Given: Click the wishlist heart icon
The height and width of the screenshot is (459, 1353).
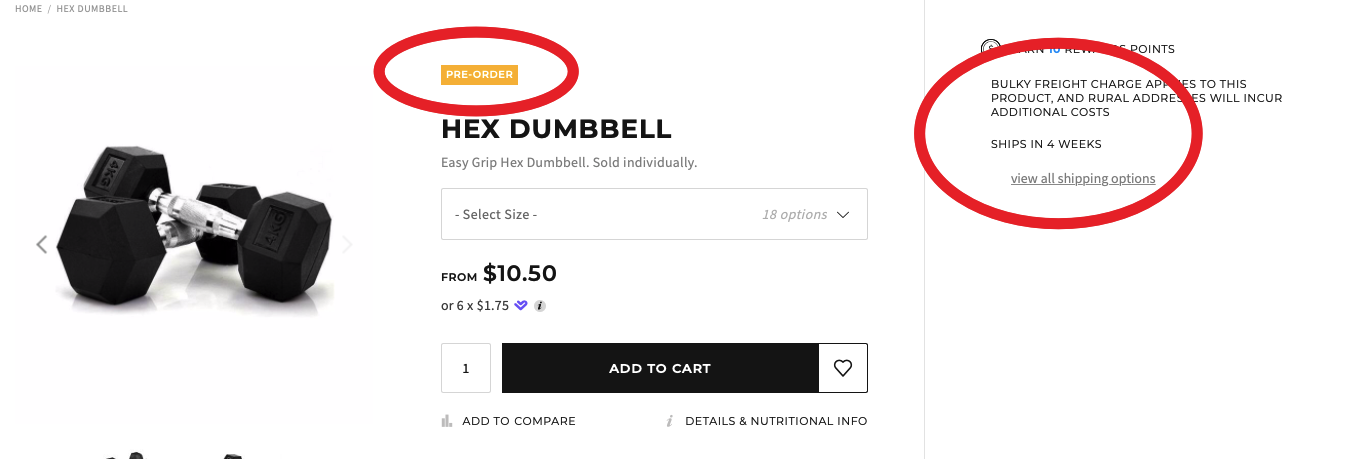Looking at the screenshot, I should coord(843,368).
